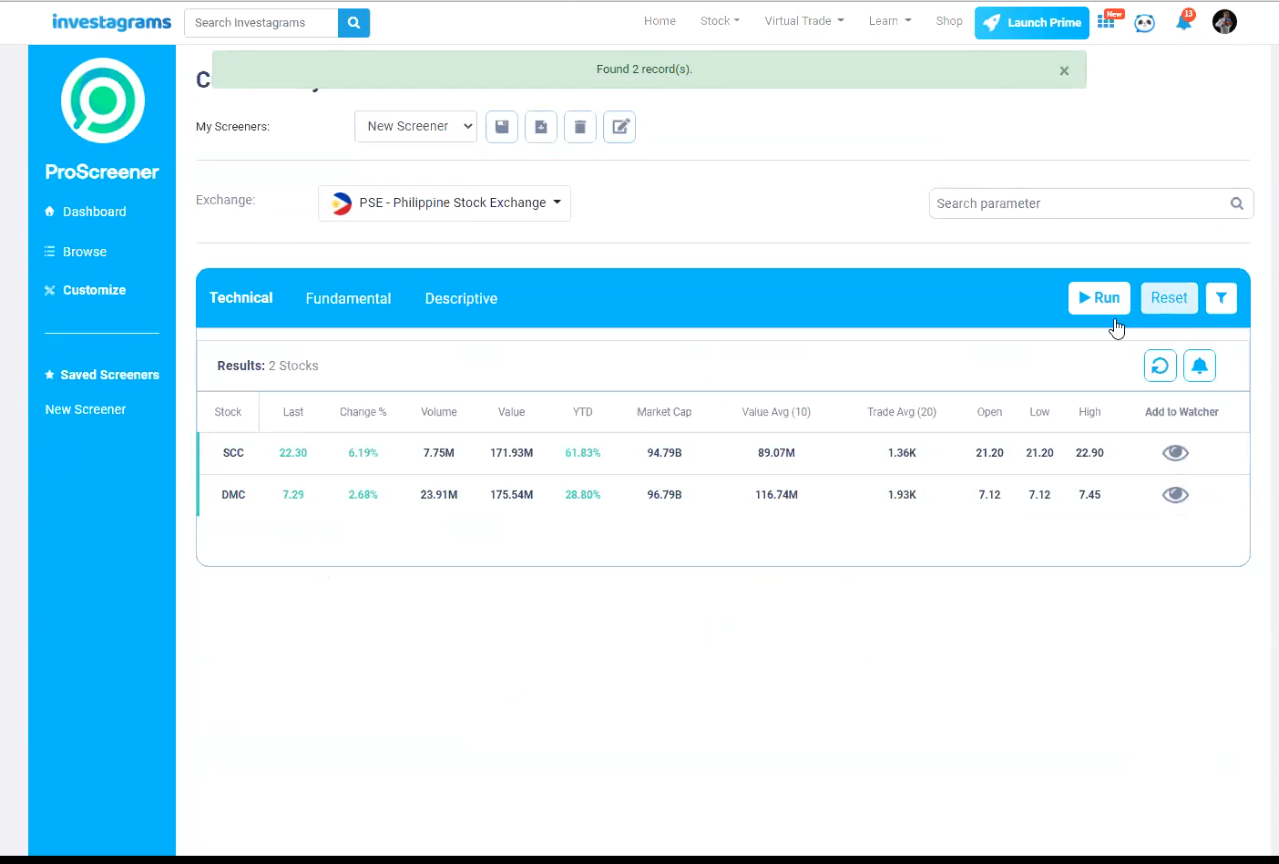The width and height of the screenshot is (1279, 864).
Task: Click DMC market cap 96.79B
Action: coord(664,495)
